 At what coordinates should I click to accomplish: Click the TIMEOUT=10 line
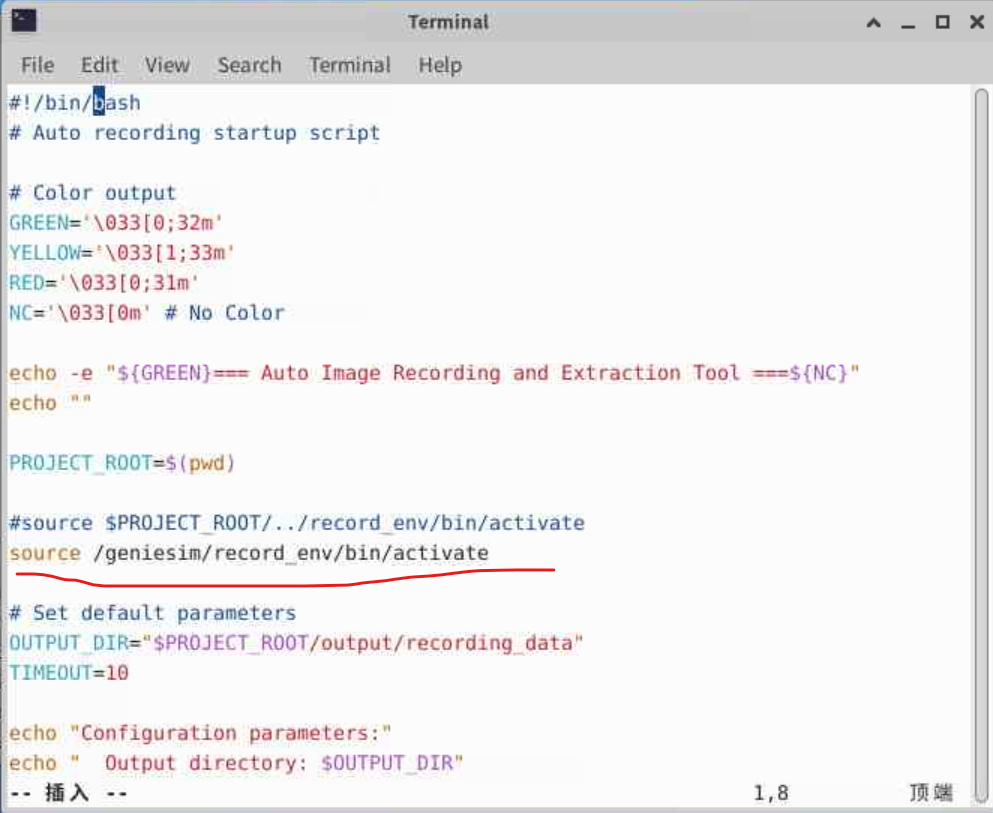[68, 672]
